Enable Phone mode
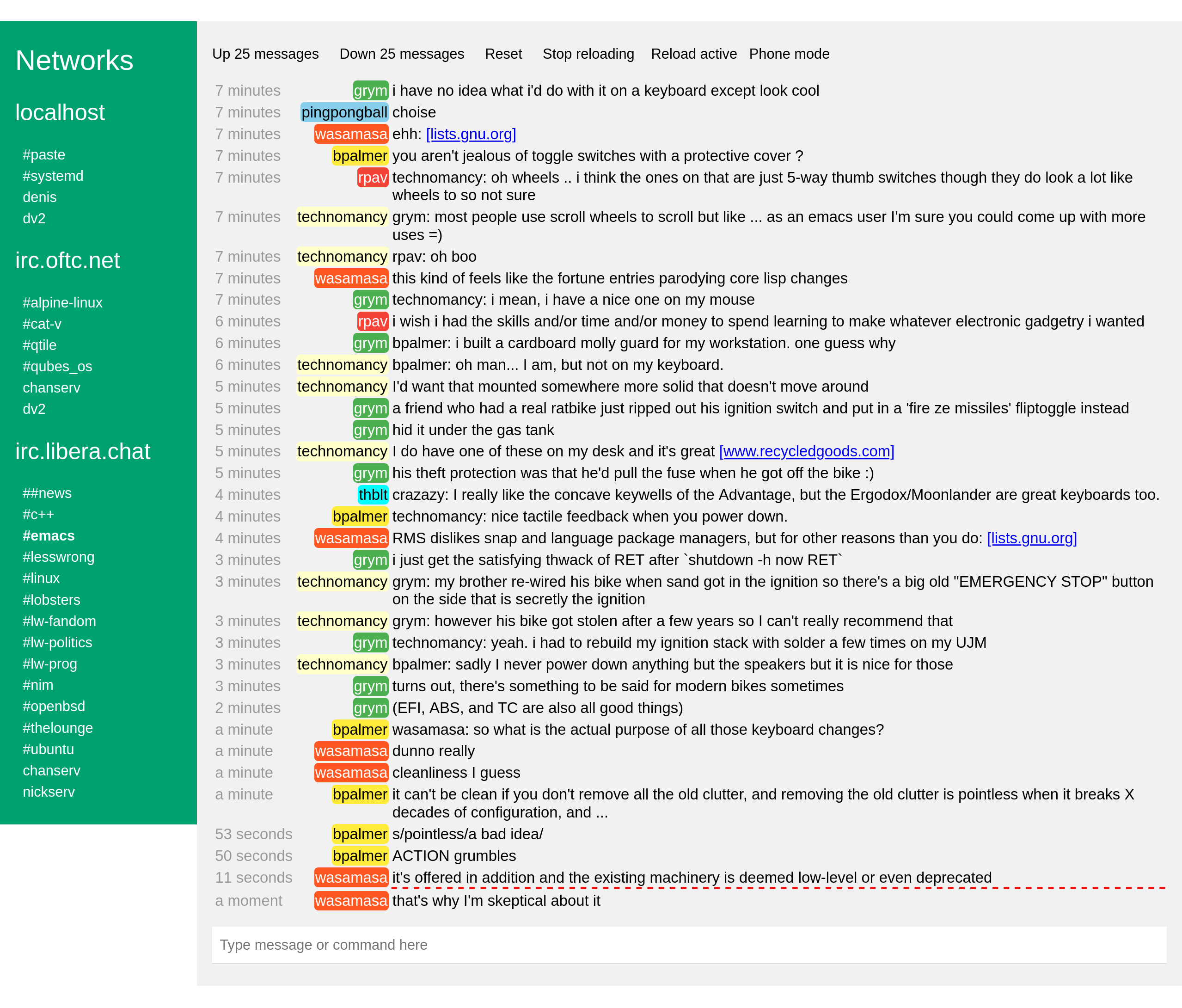This screenshot has width=1182, height=1008. (x=789, y=54)
